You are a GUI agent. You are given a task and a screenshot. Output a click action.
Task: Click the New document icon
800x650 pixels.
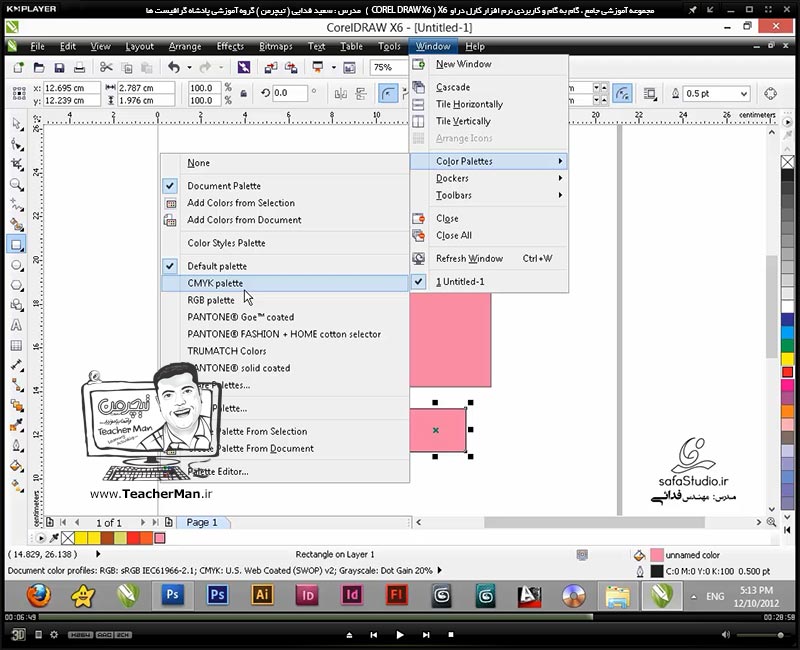point(18,67)
